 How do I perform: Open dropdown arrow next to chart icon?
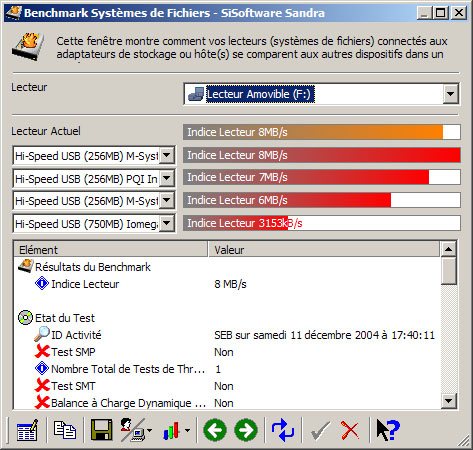[188, 431]
